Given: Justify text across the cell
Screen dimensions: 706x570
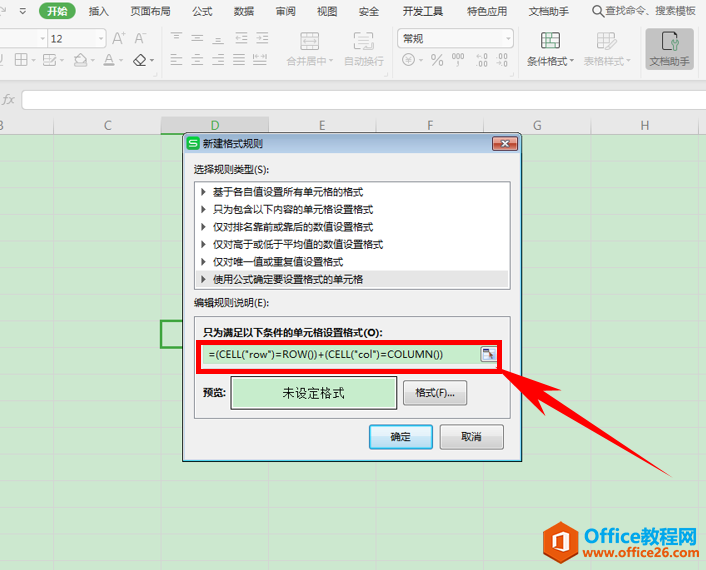Looking at the screenshot, I should coord(239,59).
